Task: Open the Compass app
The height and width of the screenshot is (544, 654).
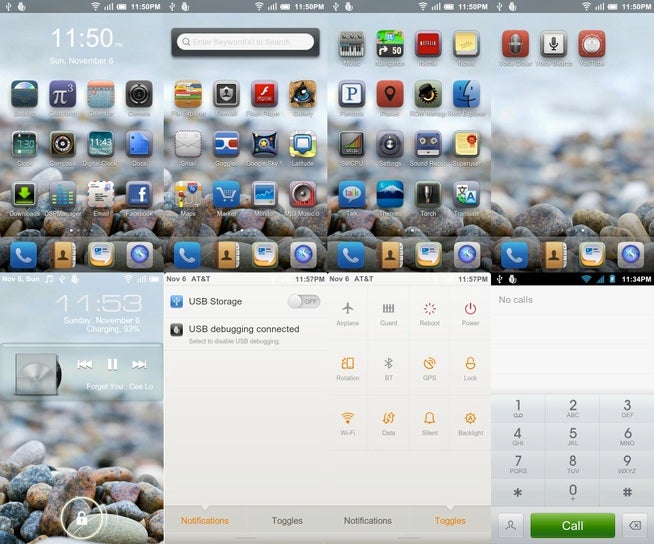Action: click(x=63, y=144)
